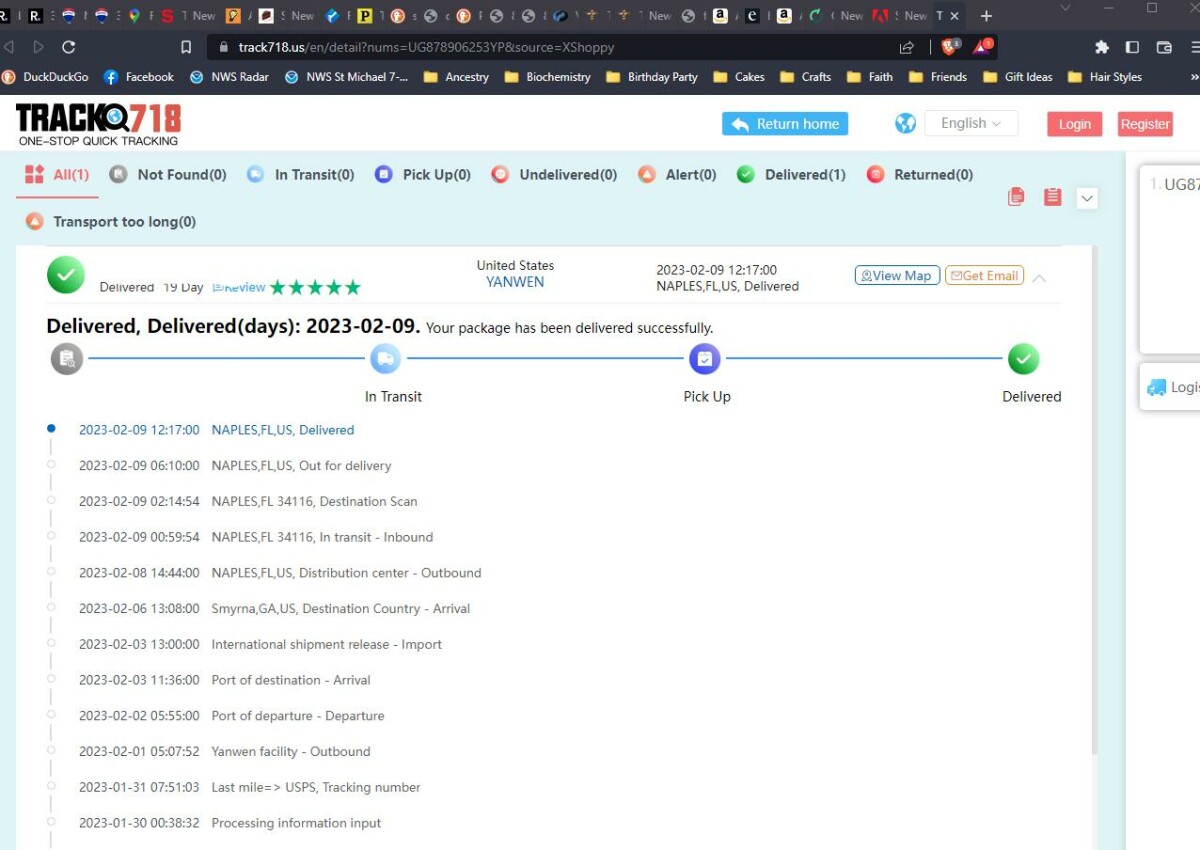The width and height of the screenshot is (1200, 850).
Task: Select the Delivered(1) filter tab
Action: point(791,175)
